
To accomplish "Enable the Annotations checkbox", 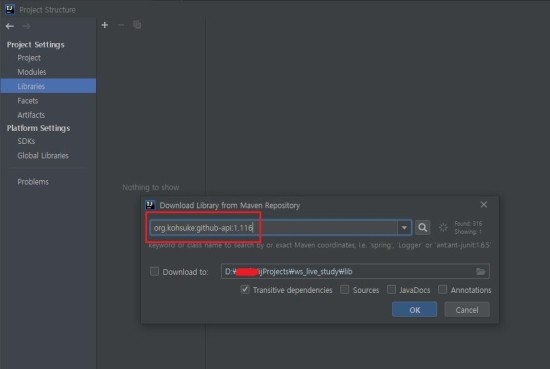I will [x=443, y=289].
